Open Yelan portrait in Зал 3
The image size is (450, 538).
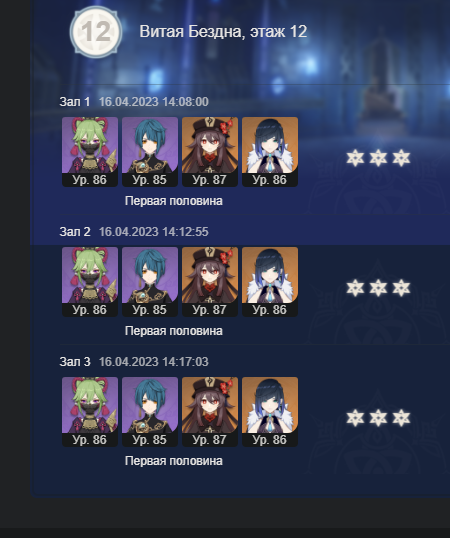[270, 412]
